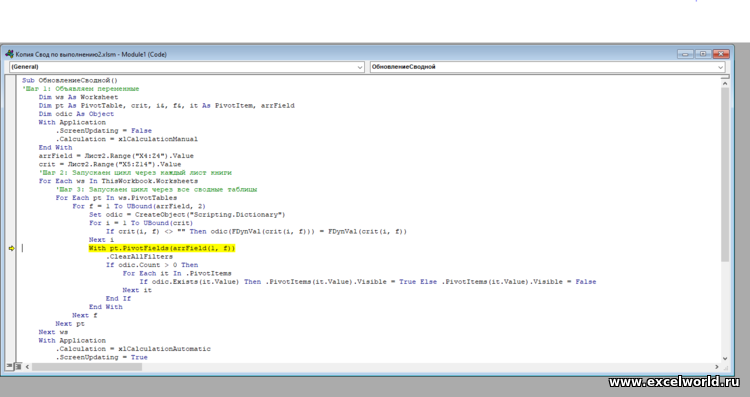Click the line starting "arrField = Лист2.Range"
This screenshot has height=397, width=750.
click(116, 156)
